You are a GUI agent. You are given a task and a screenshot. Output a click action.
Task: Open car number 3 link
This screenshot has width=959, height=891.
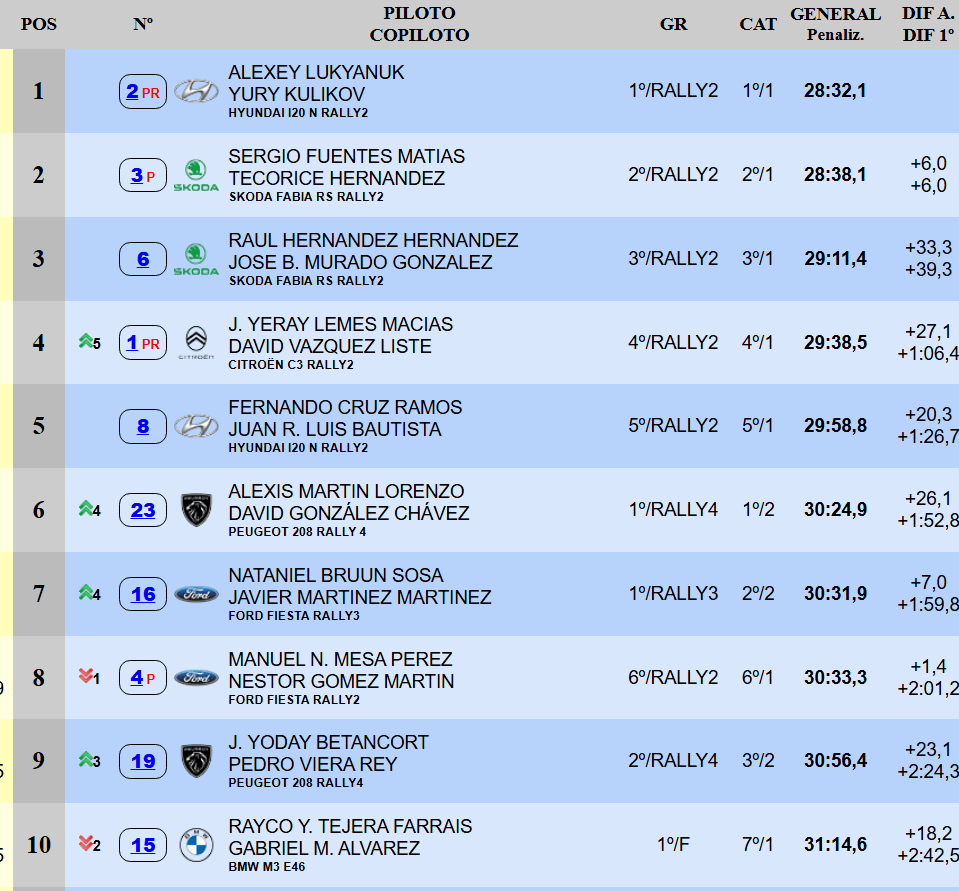[x=138, y=176]
